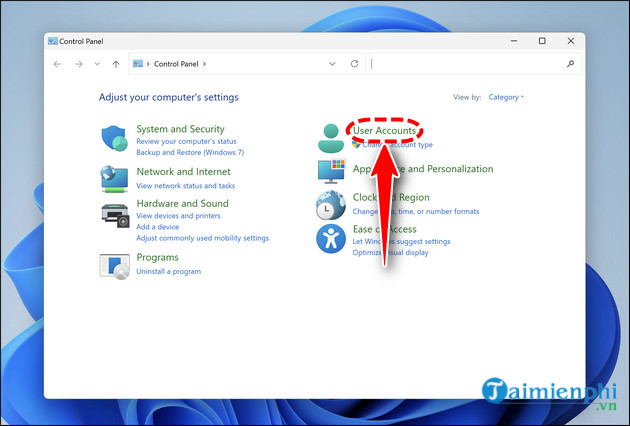
Task: Open Adjust commonly used mobility settings
Action: pos(202,238)
